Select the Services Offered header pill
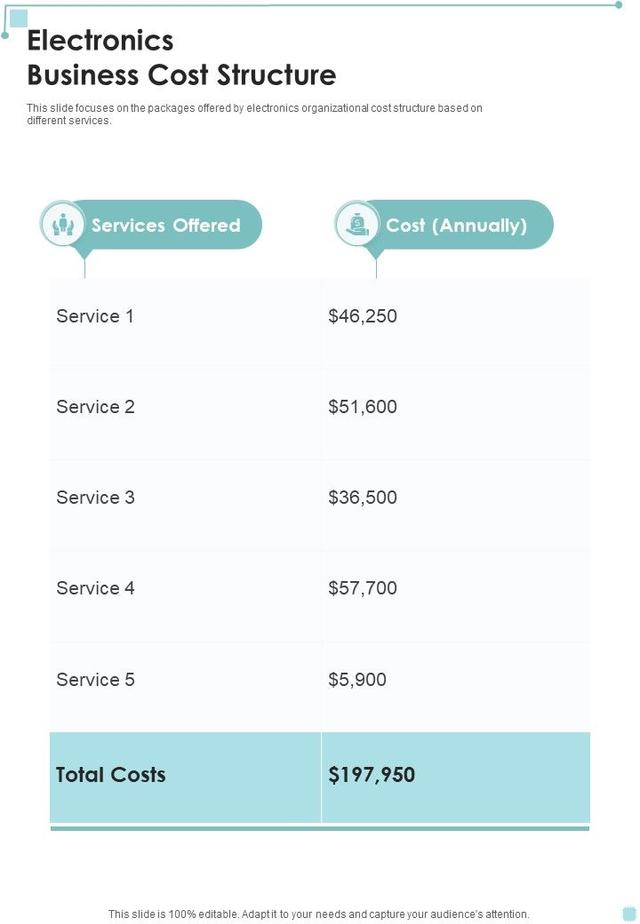 (165, 225)
